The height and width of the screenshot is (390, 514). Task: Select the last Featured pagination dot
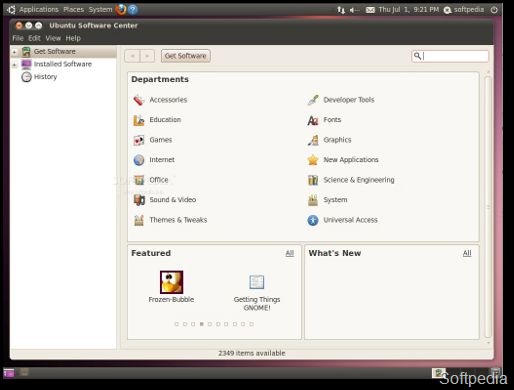[x=251, y=324]
